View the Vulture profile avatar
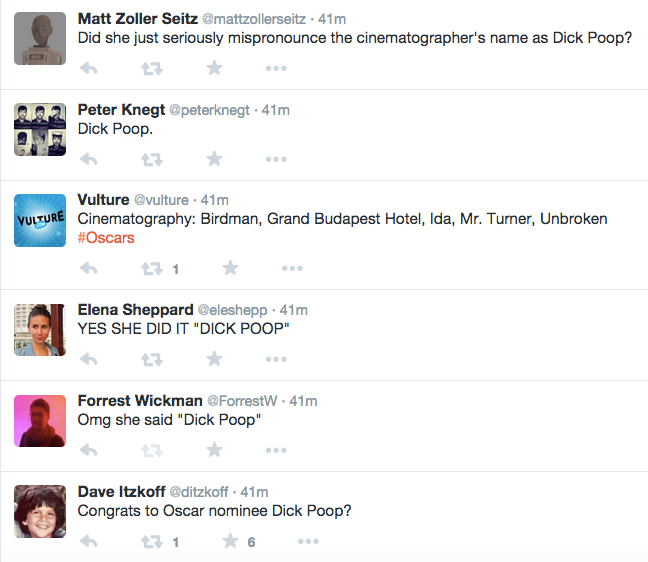This screenshot has height=562, width=648. tap(40, 220)
